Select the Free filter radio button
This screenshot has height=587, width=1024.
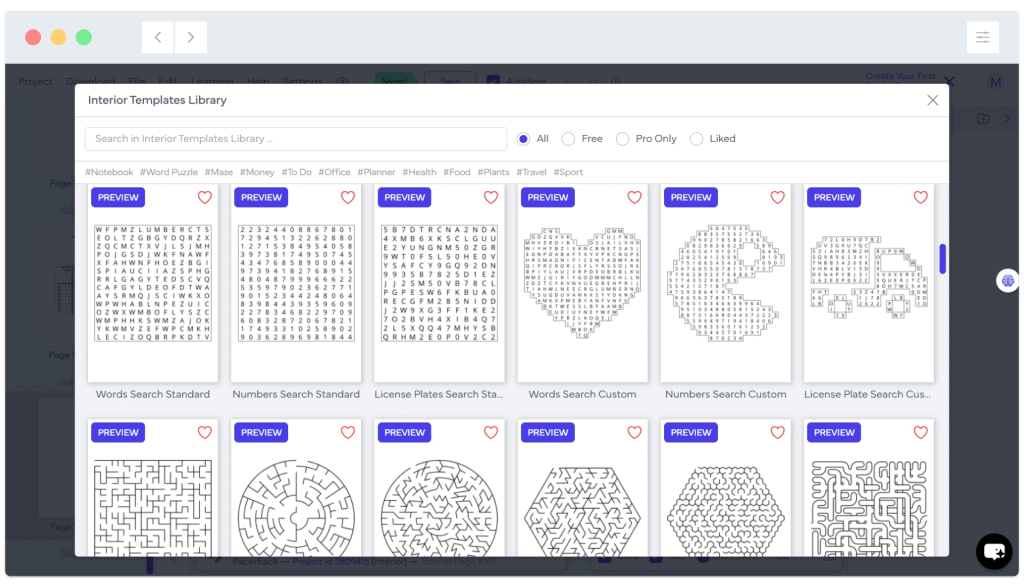pyautogui.click(x=568, y=138)
